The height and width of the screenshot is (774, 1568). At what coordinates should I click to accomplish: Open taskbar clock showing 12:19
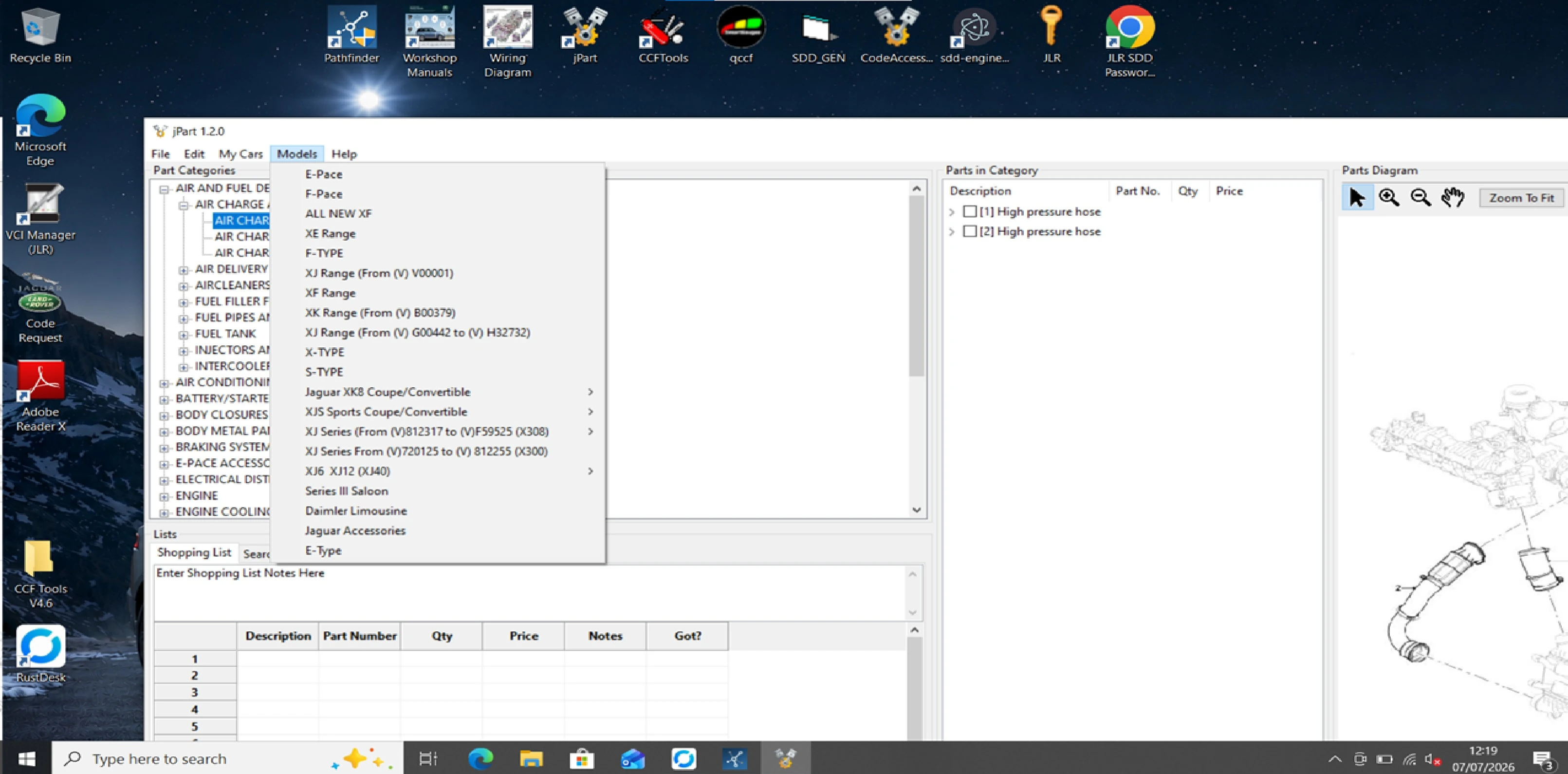point(1483,759)
